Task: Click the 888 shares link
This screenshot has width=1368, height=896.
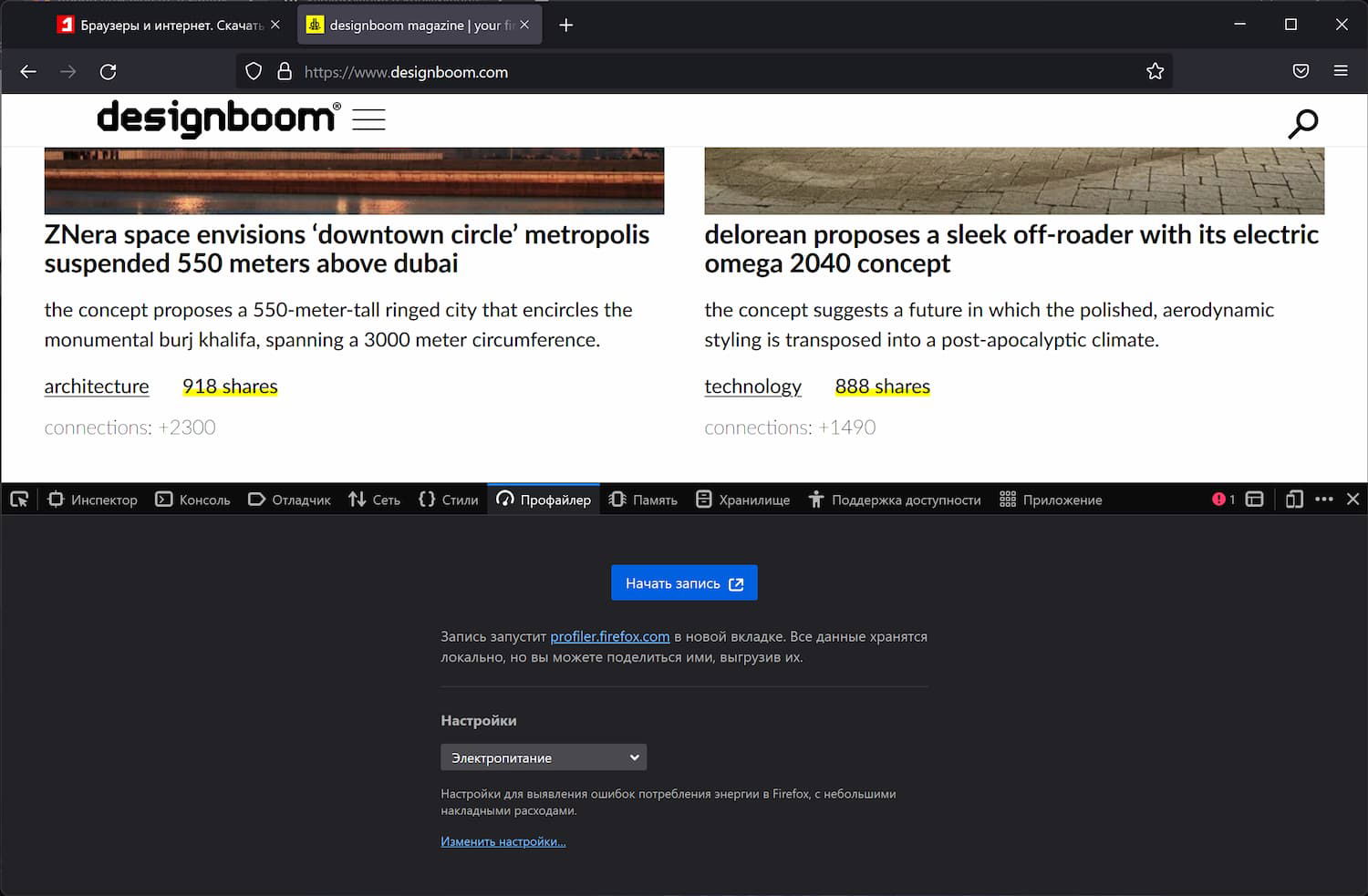Action: [x=883, y=386]
